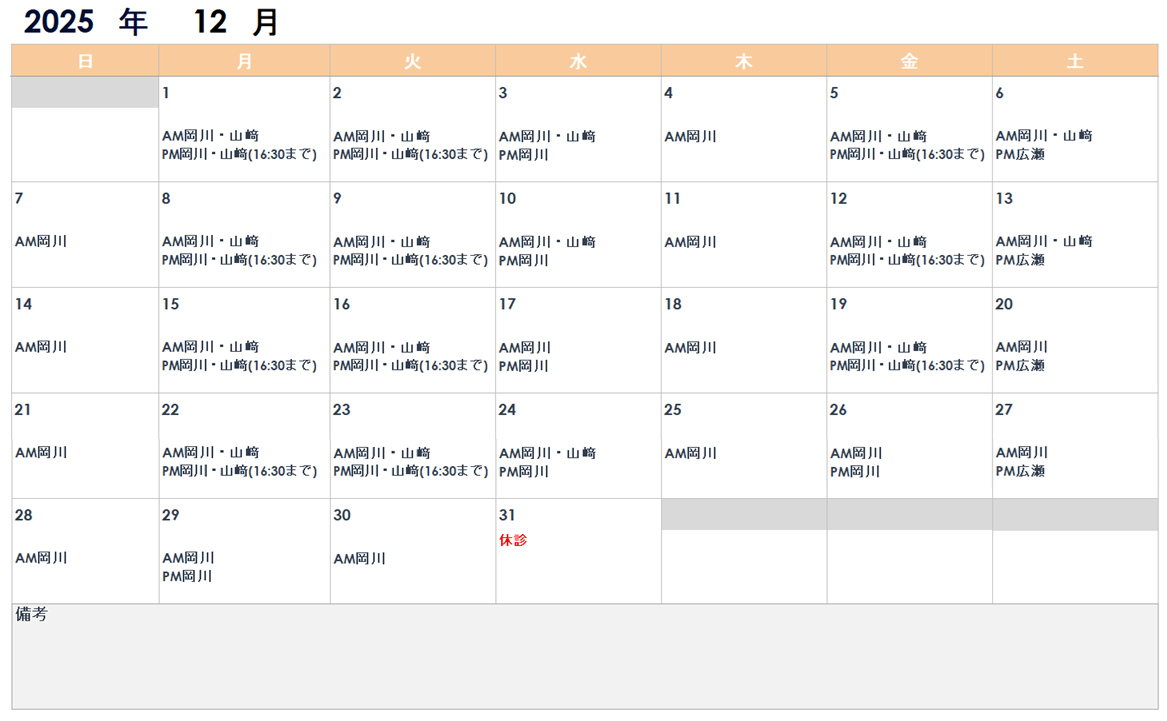Select the 水 (Wednesday) column header
The height and width of the screenshot is (721, 1167).
coord(577,60)
